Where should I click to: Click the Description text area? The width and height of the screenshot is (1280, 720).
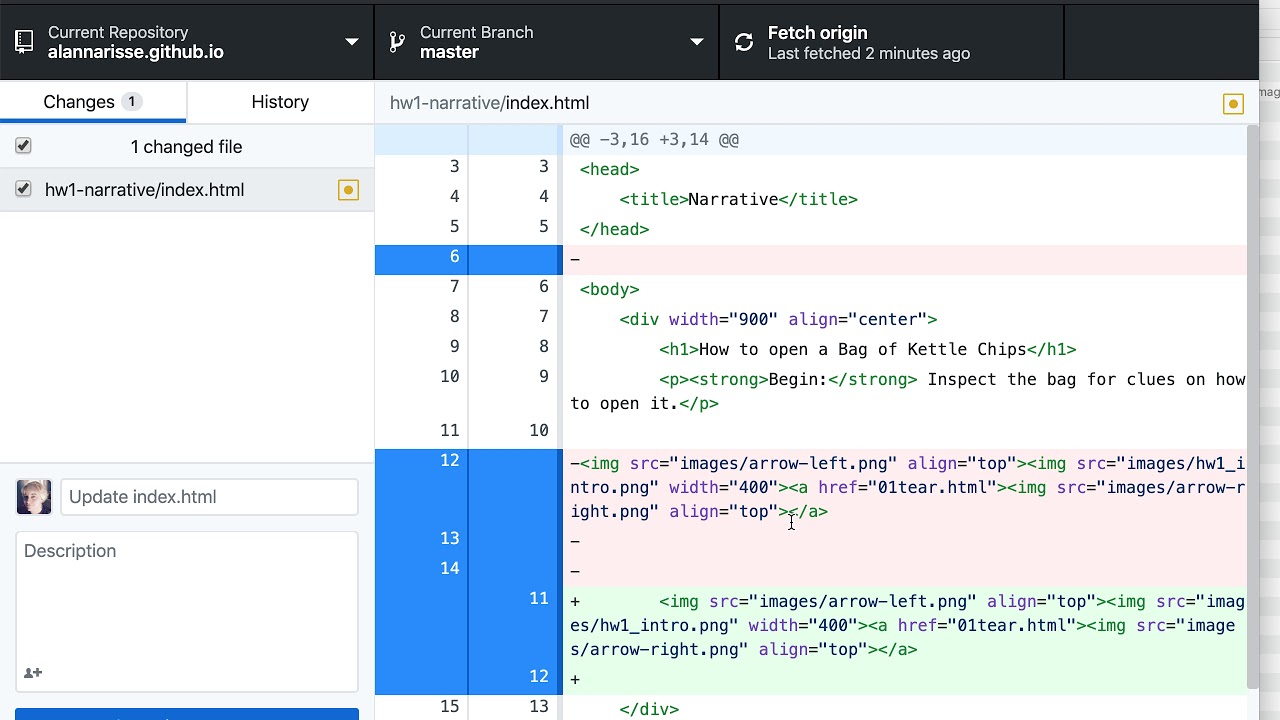point(186,611)
